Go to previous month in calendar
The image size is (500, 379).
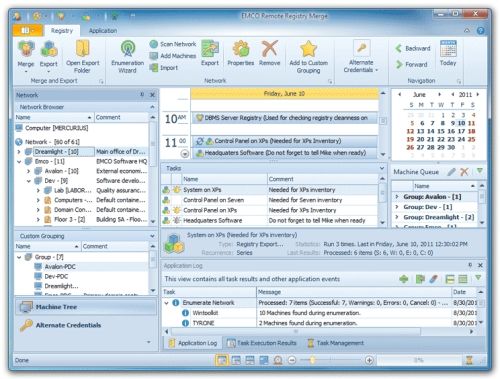click(399, 94)
